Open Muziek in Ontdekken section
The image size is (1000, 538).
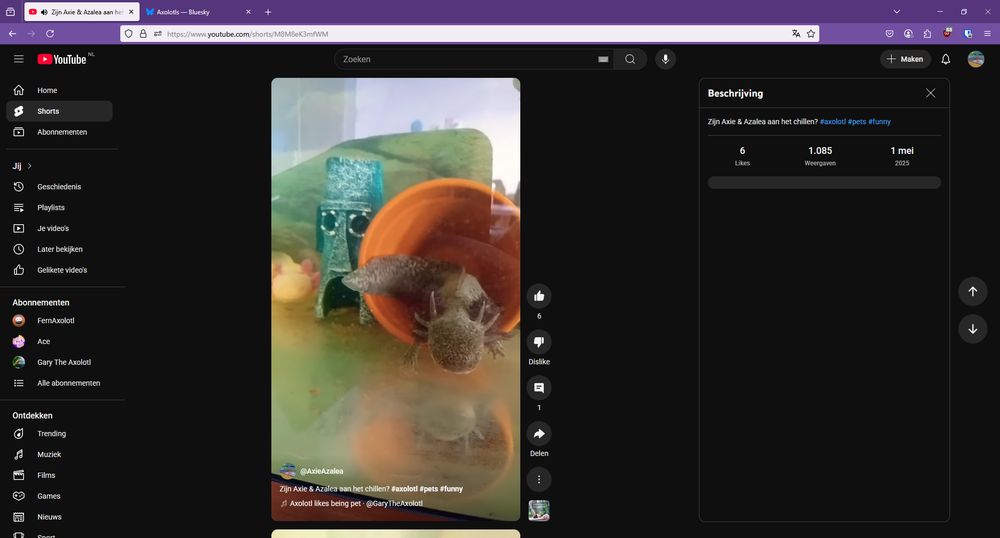click(x=59, y=454)
